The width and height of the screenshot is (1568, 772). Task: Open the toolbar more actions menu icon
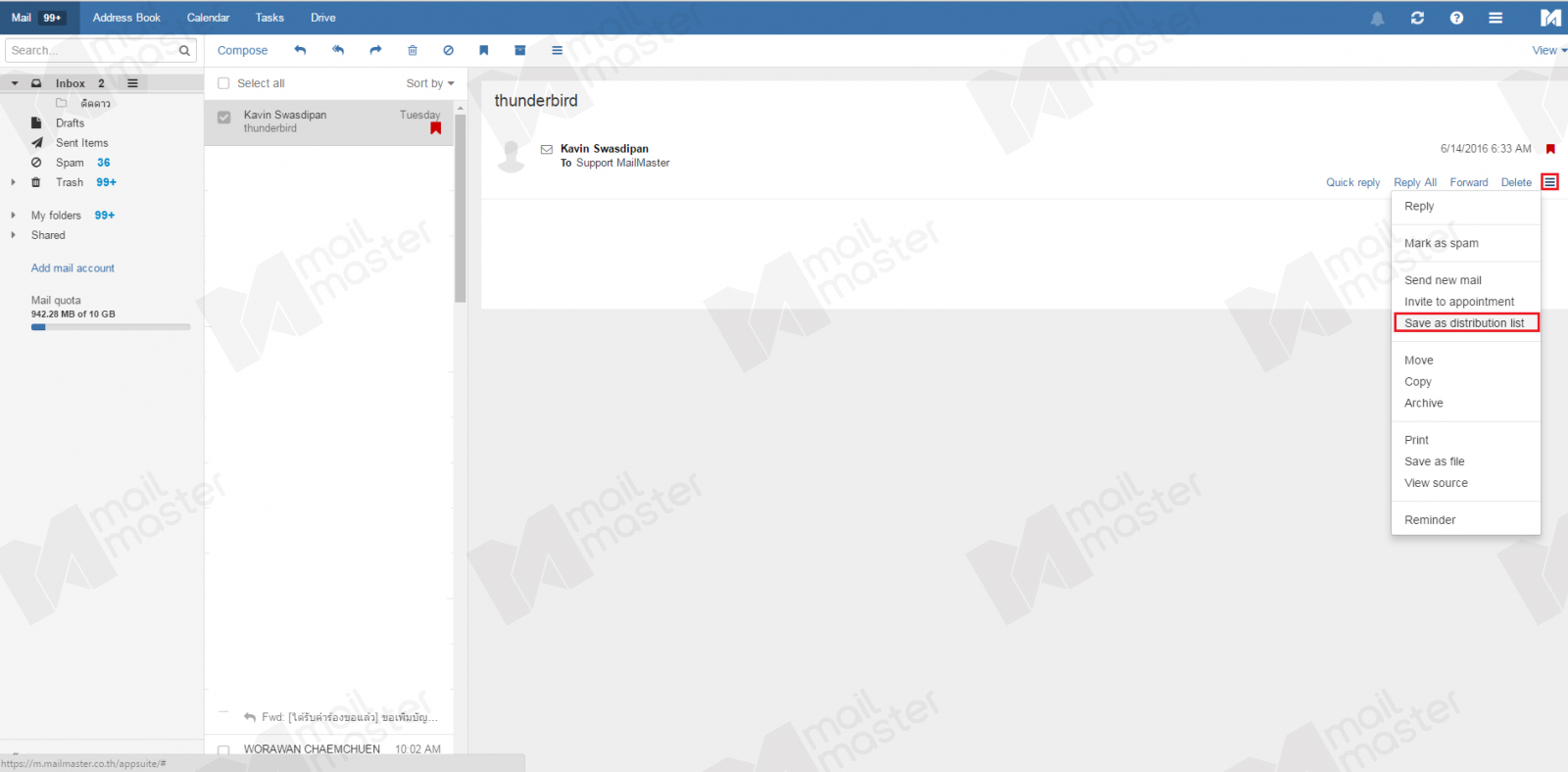[x=557, y=50]
